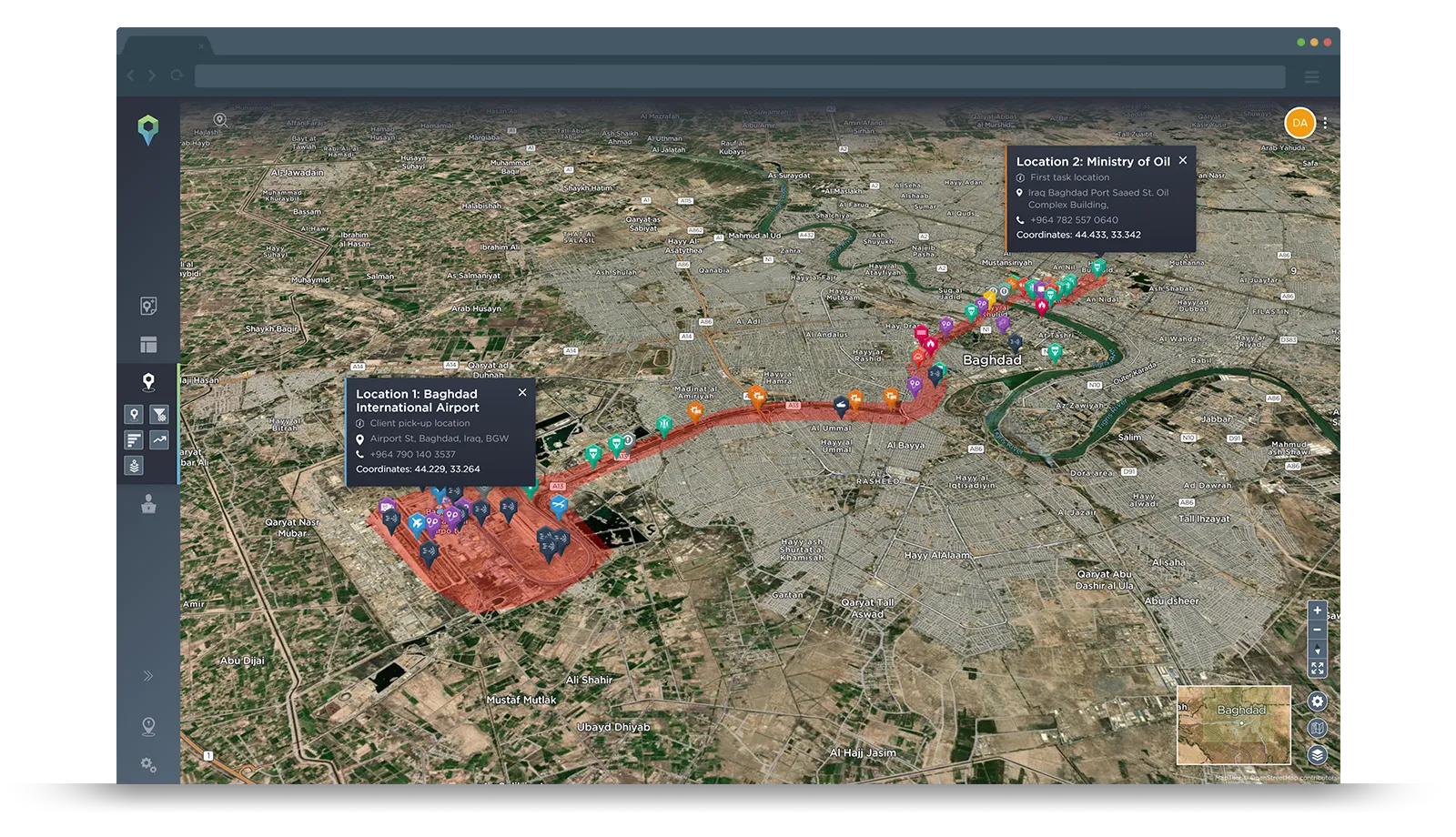The image size is (1456, 837).
Task: Click airport address 'Airport St, Baghdad, Iraq, BGW'
Action: point(439,439)
